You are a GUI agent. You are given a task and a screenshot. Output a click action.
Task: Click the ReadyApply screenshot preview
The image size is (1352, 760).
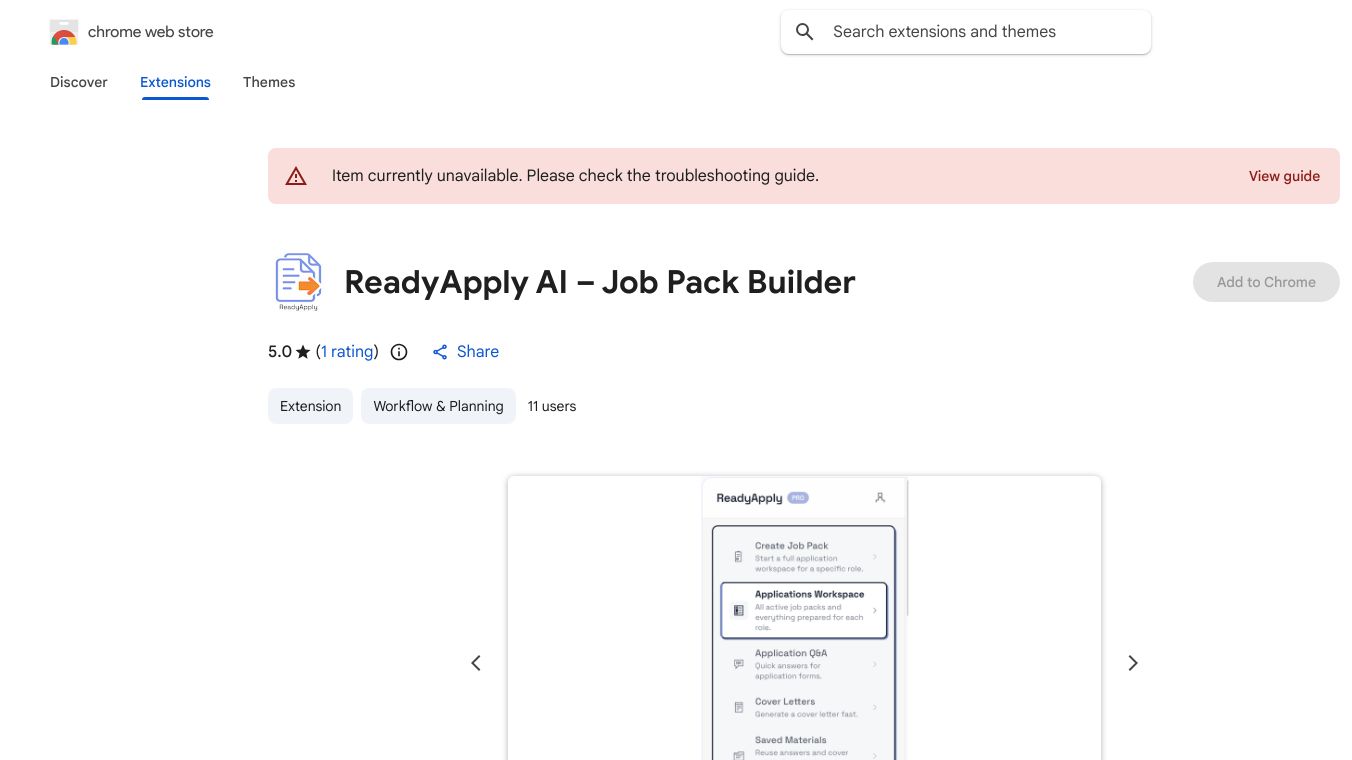(804, 617)
